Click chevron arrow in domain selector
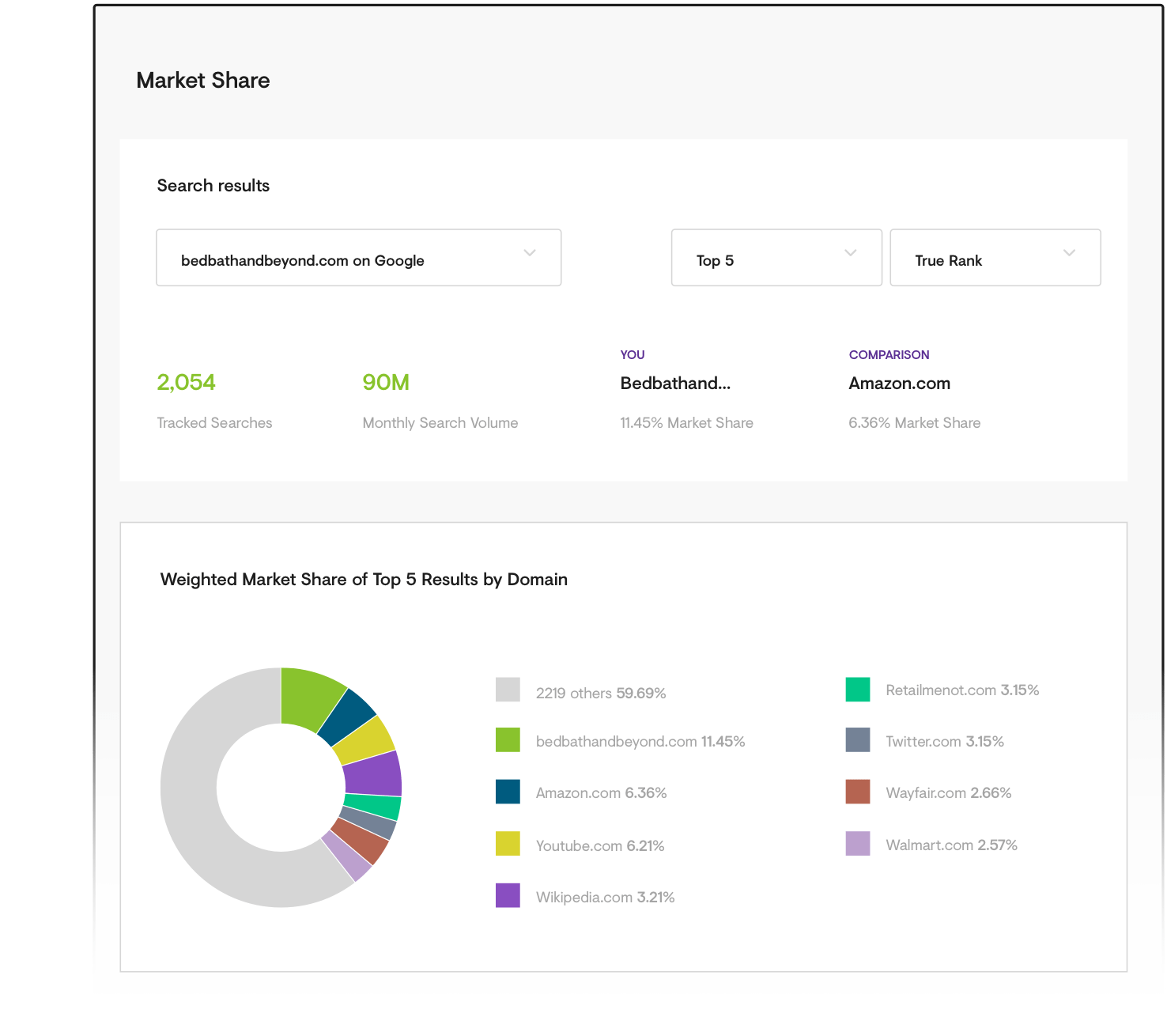Screen dimensions: 1167x1036 click(530, 253)
